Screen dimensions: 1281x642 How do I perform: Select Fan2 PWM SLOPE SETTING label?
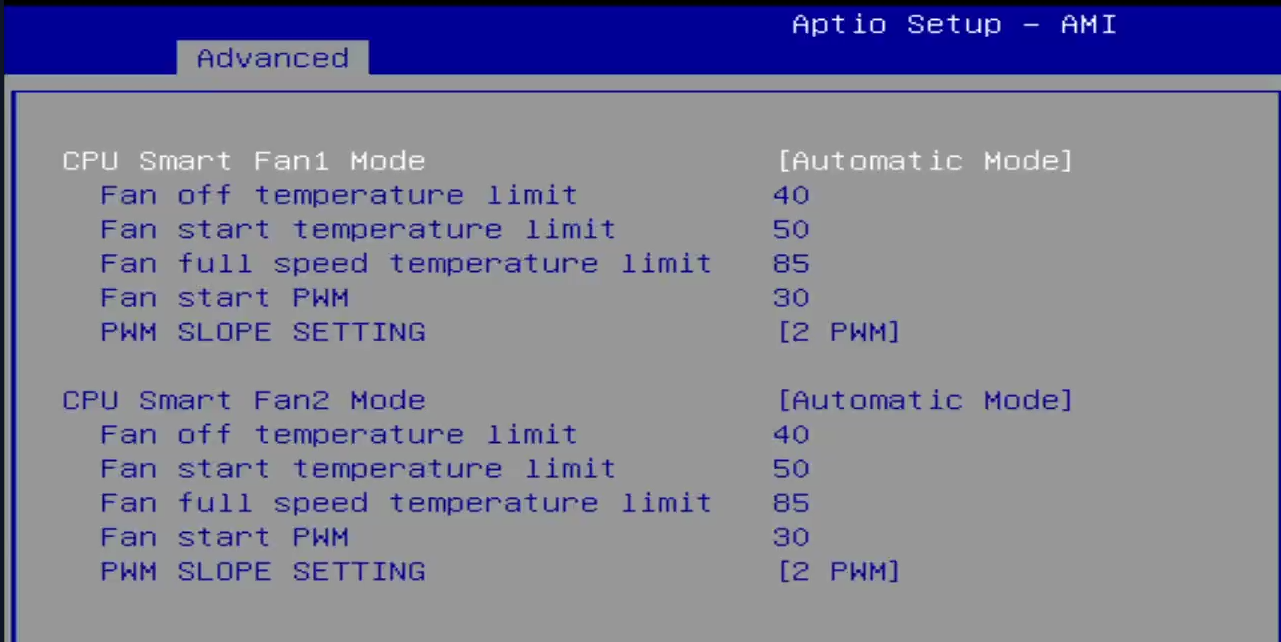pos(263,572)
